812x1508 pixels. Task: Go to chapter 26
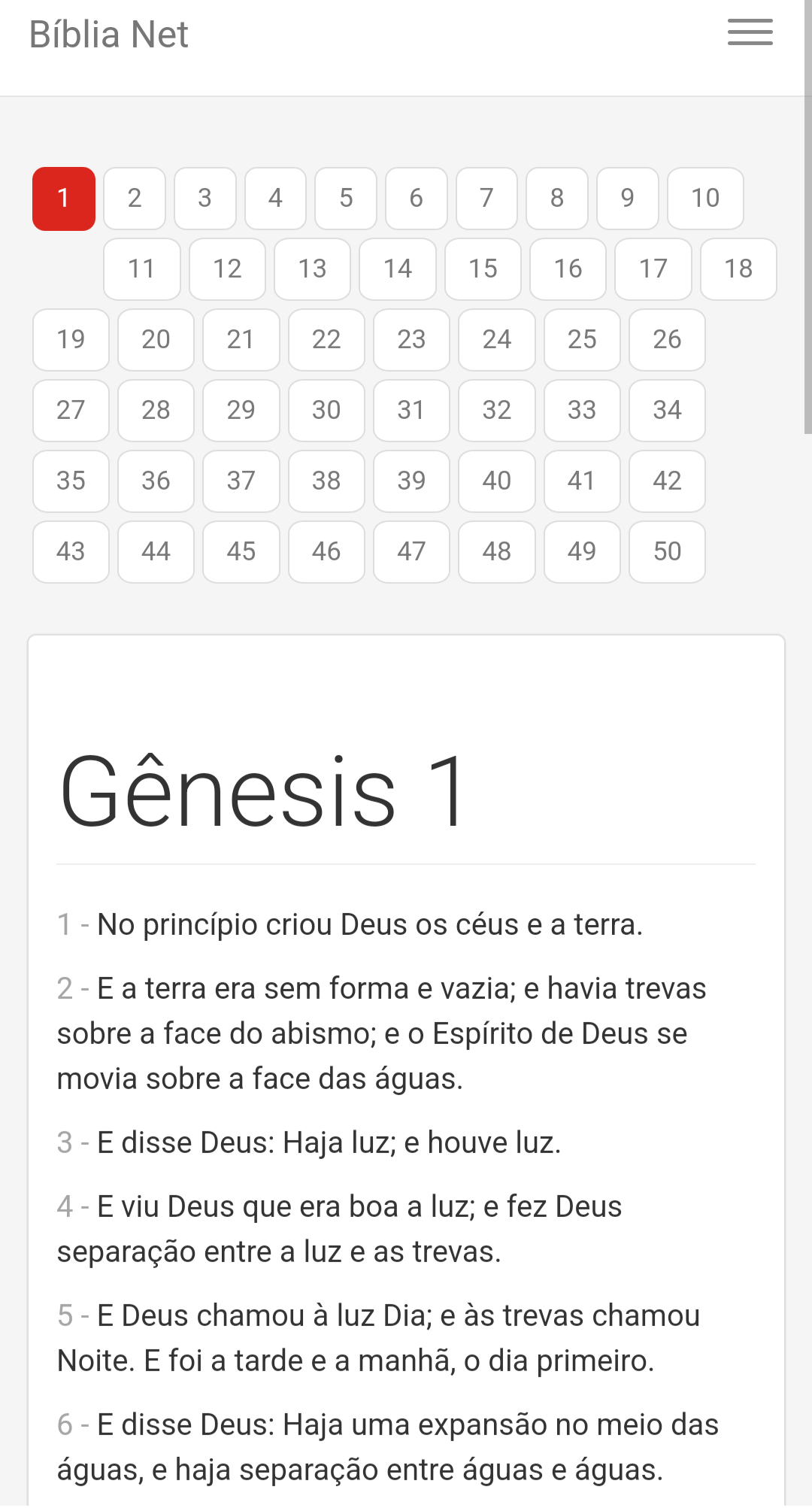[x=667, y=340]
